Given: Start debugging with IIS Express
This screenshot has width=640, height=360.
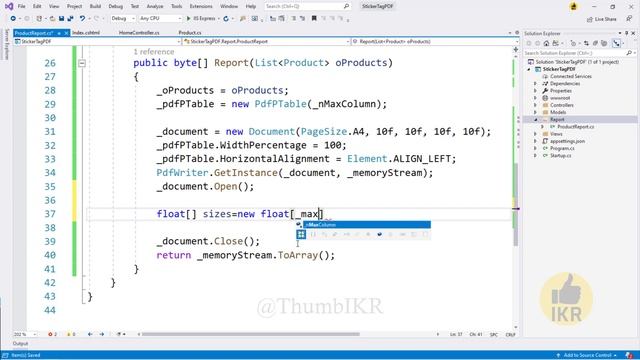Looking at the screenshot, I should click(x=201, y=18).
